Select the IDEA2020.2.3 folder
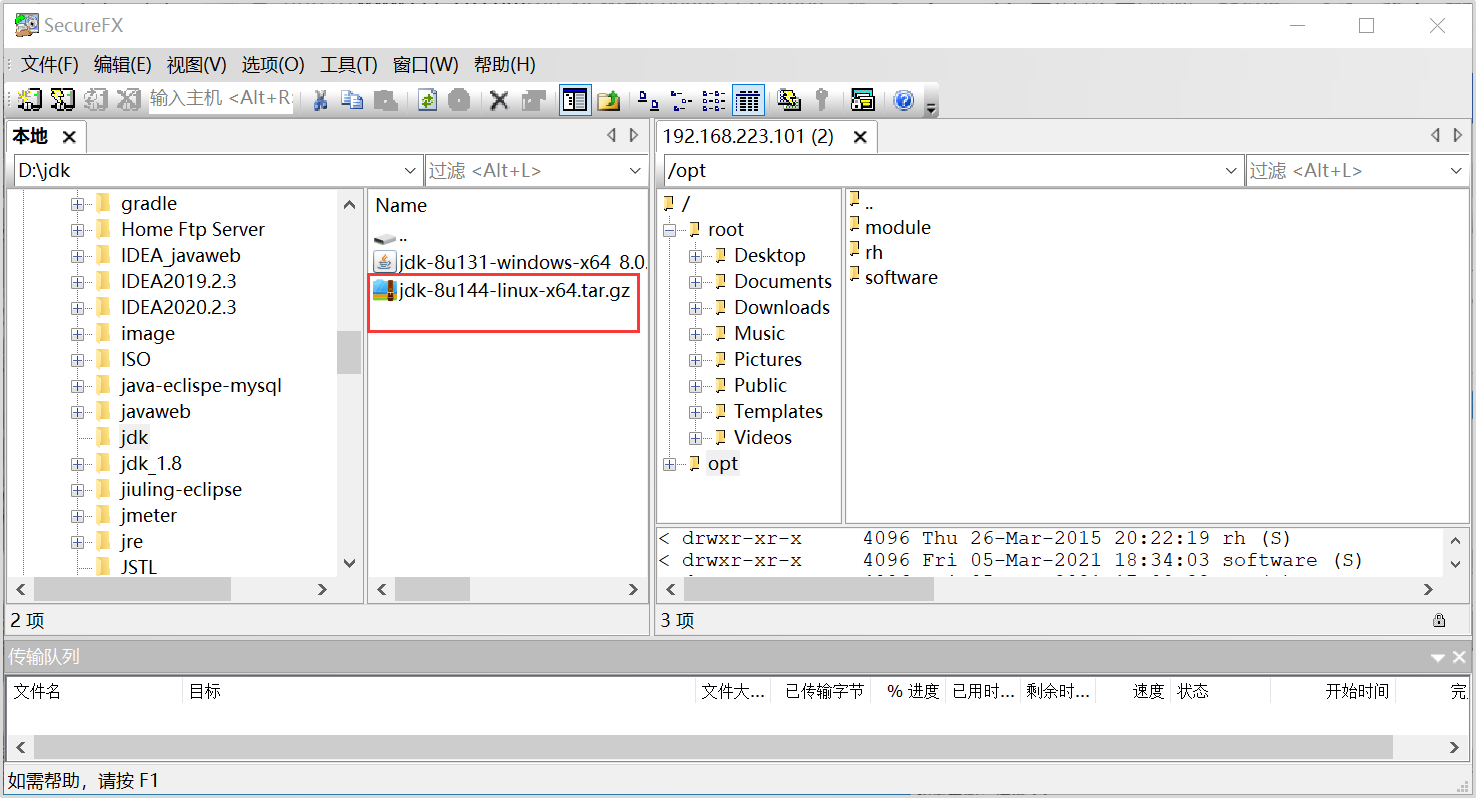 179,307
